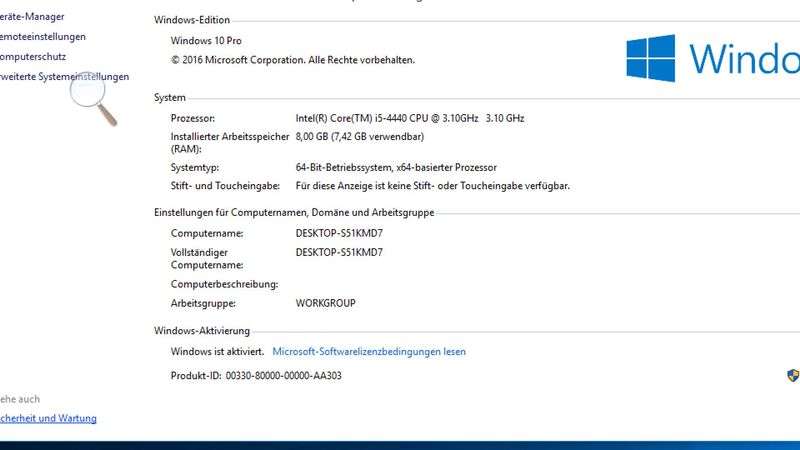The width and height of the screenshot is (800, 450).
Task: Select the RAM value '8,00 GB'
Action: pos(360,137)
